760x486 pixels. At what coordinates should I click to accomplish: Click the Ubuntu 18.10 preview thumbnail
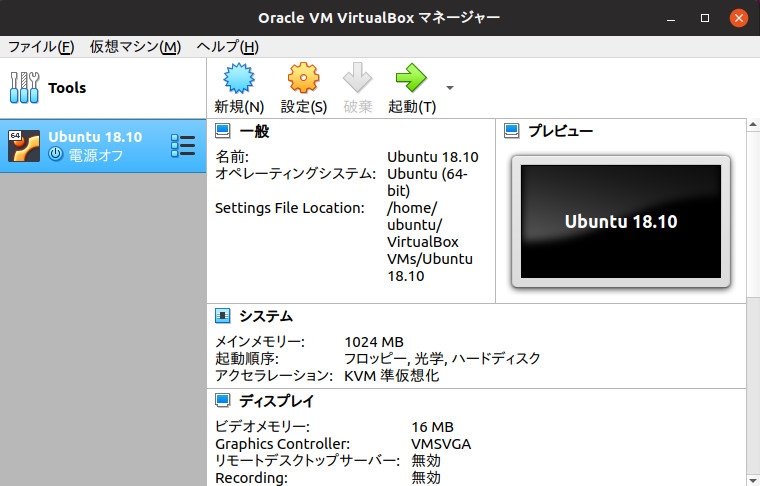[x=621, y=221]
